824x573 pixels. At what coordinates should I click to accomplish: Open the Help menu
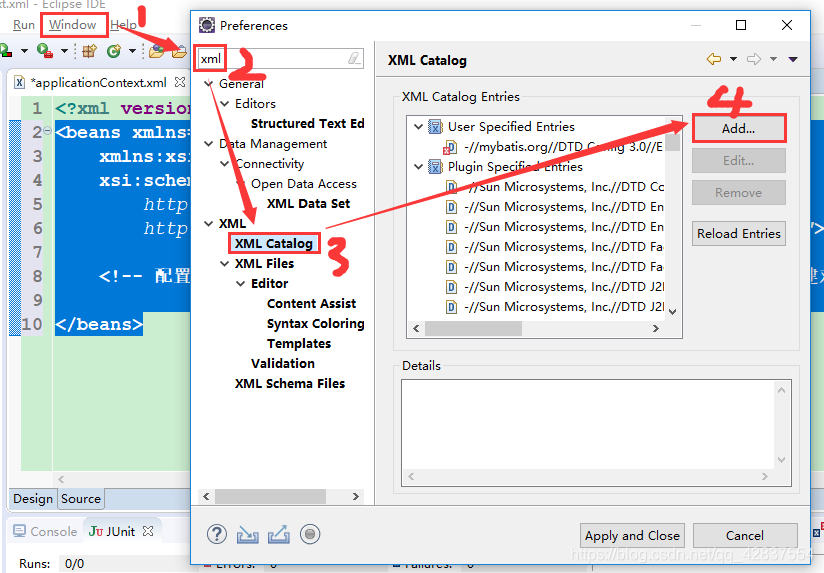coord(123,25)
